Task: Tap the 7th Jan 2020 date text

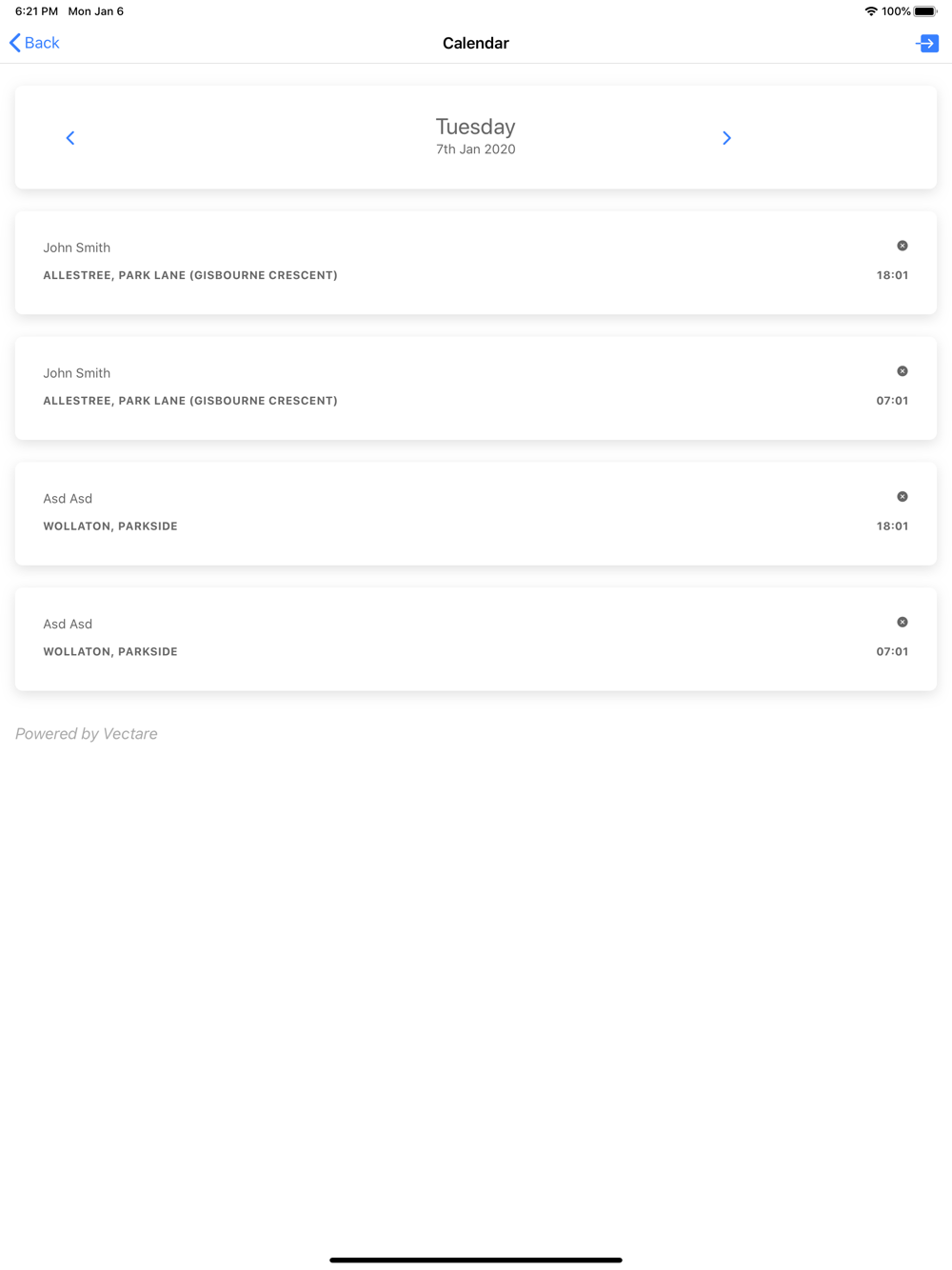Action: pos(476,149)
